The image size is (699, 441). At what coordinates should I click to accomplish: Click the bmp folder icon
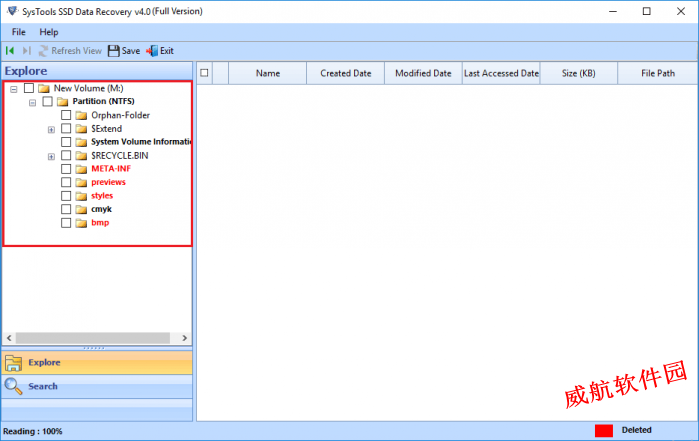pyautogui.click(x=81, y=223)
